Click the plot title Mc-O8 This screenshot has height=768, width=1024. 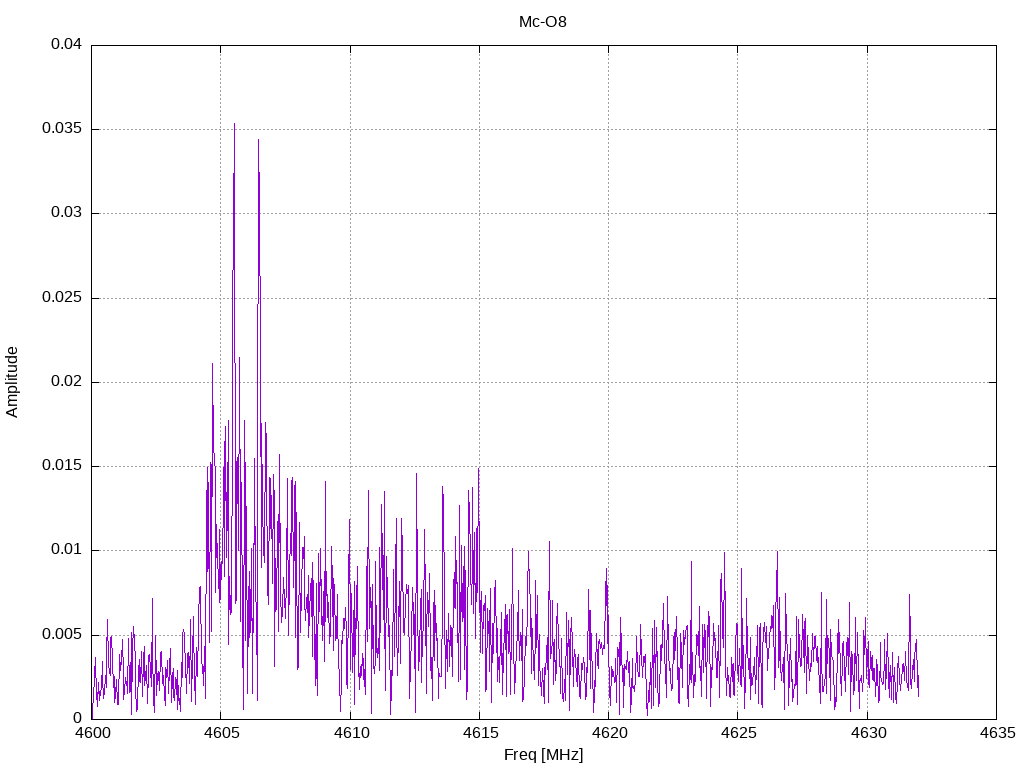[543, 21]
